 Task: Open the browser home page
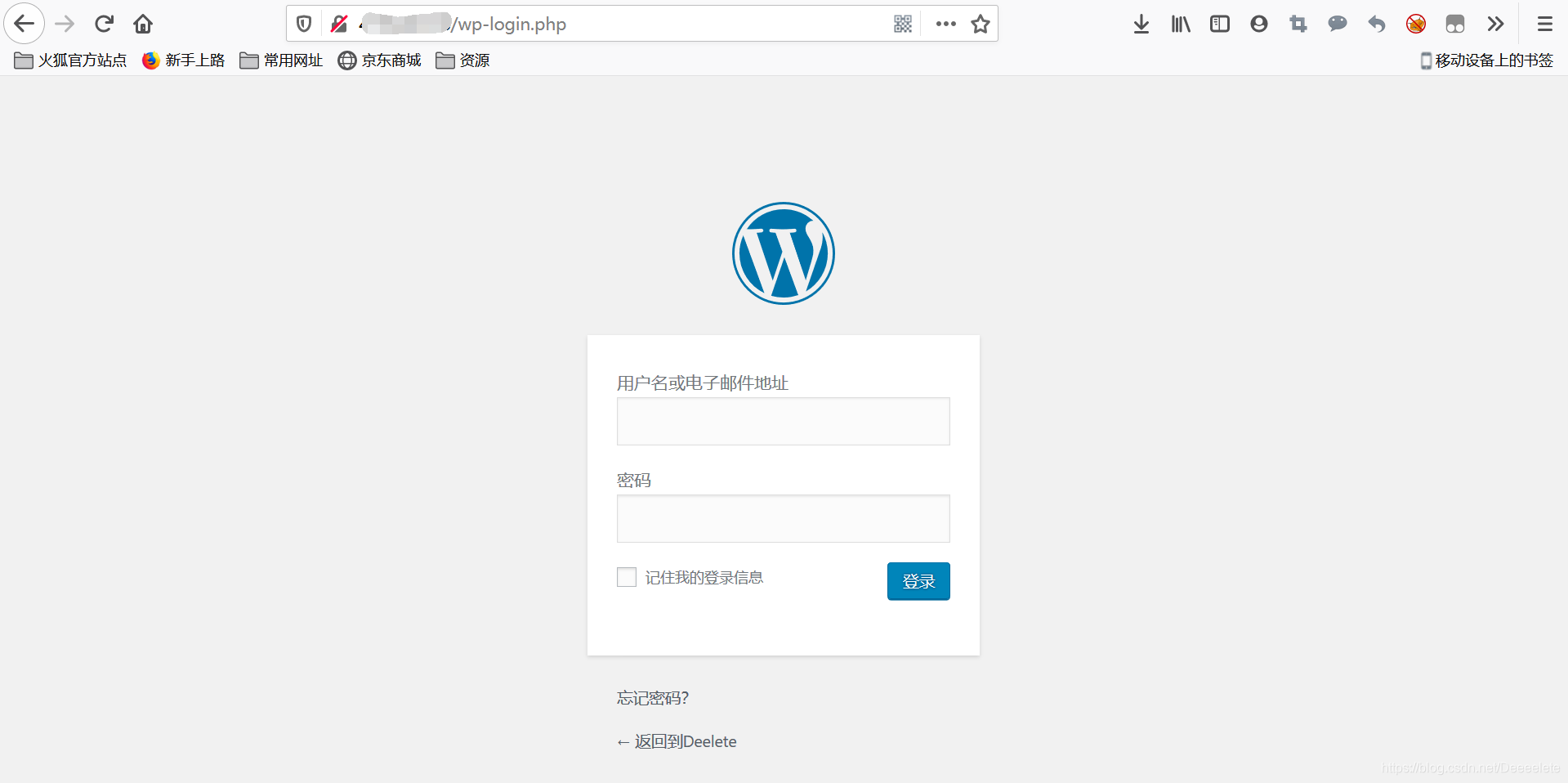click(x=143, y=24)
